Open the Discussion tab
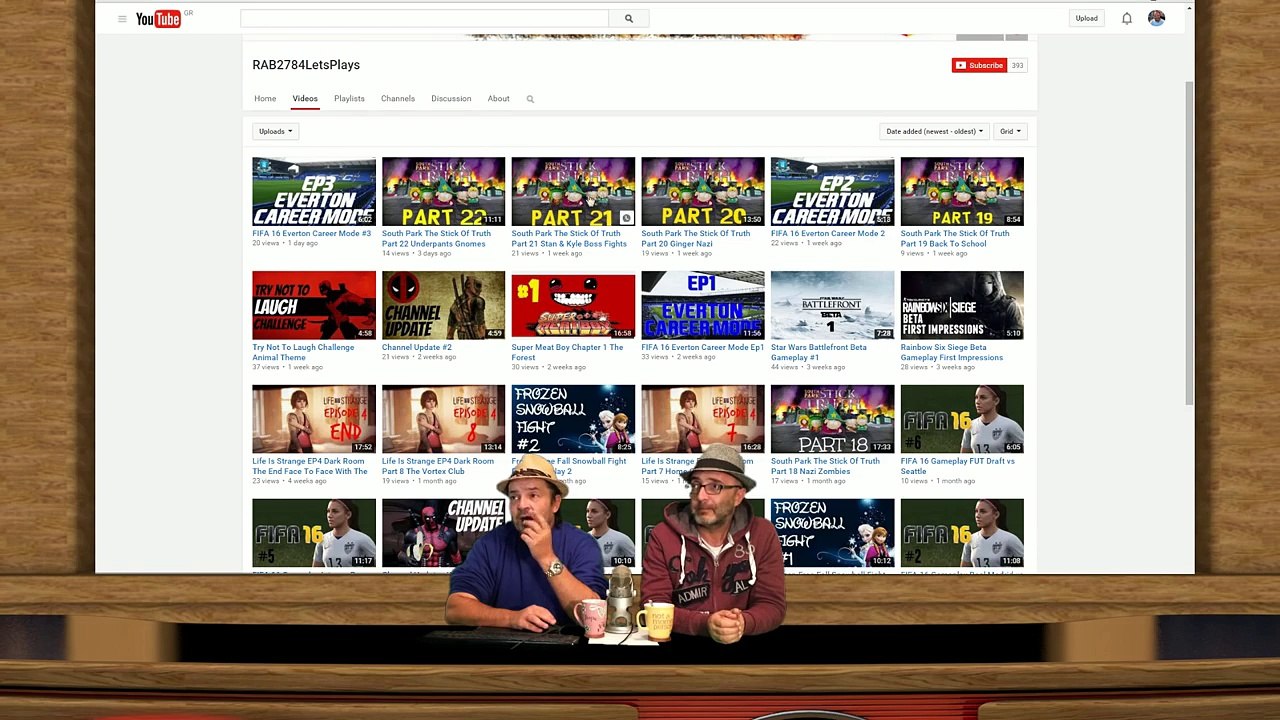The height and width of the screenshot is (720, 1280). coord(451,99)
